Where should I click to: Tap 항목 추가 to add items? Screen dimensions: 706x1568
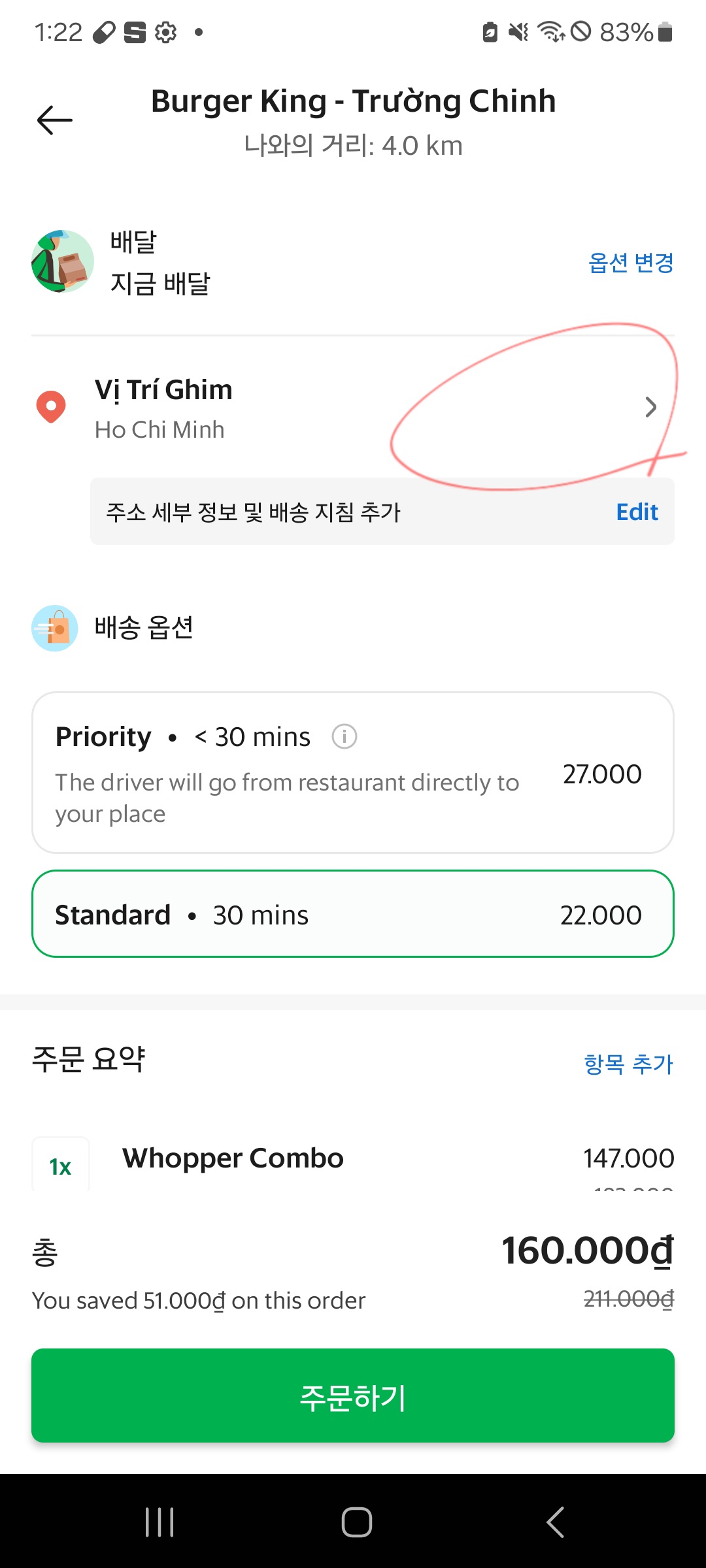tap(628, 1064)
